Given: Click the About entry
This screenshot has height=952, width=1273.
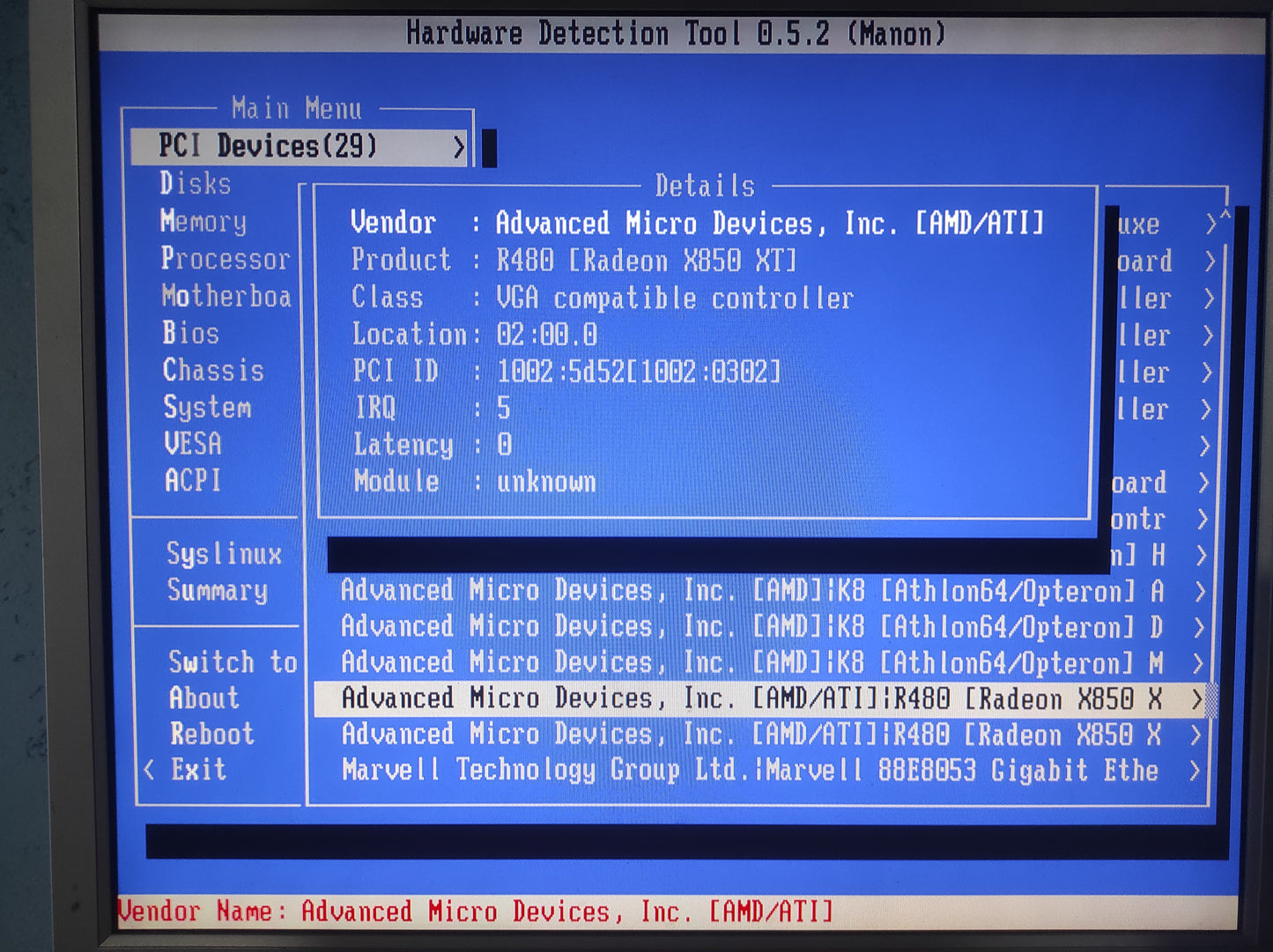Looking at the screenshot, I should pyautogui.click(x=204, y=698).
